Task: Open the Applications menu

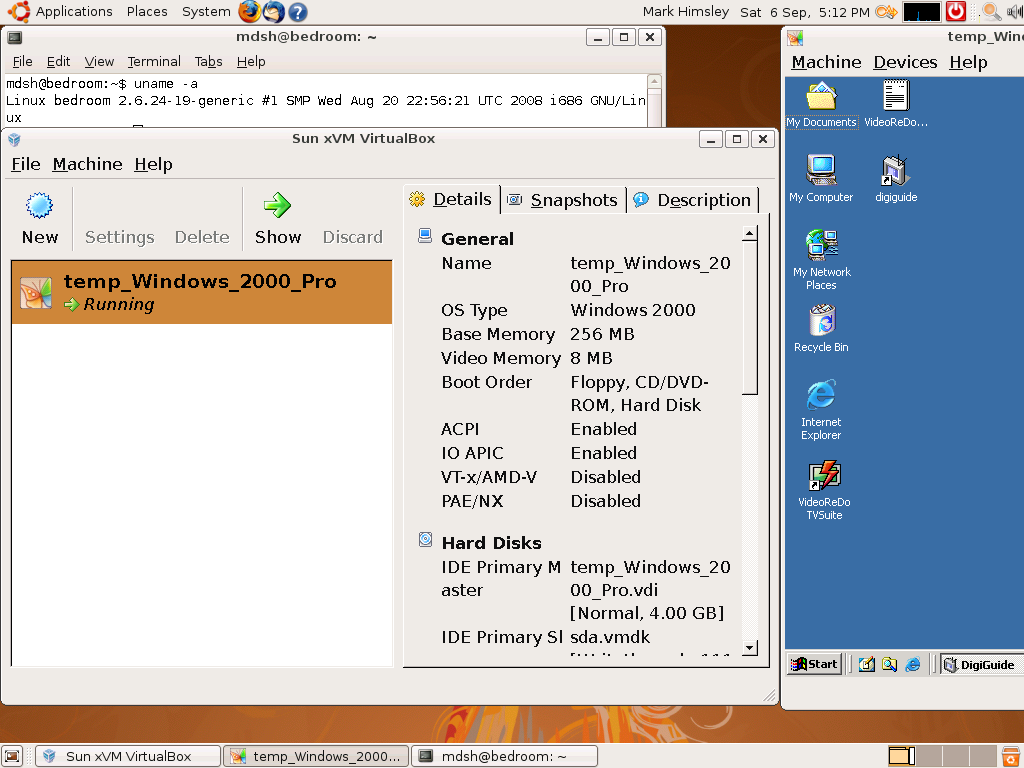Action: [73, 12]
